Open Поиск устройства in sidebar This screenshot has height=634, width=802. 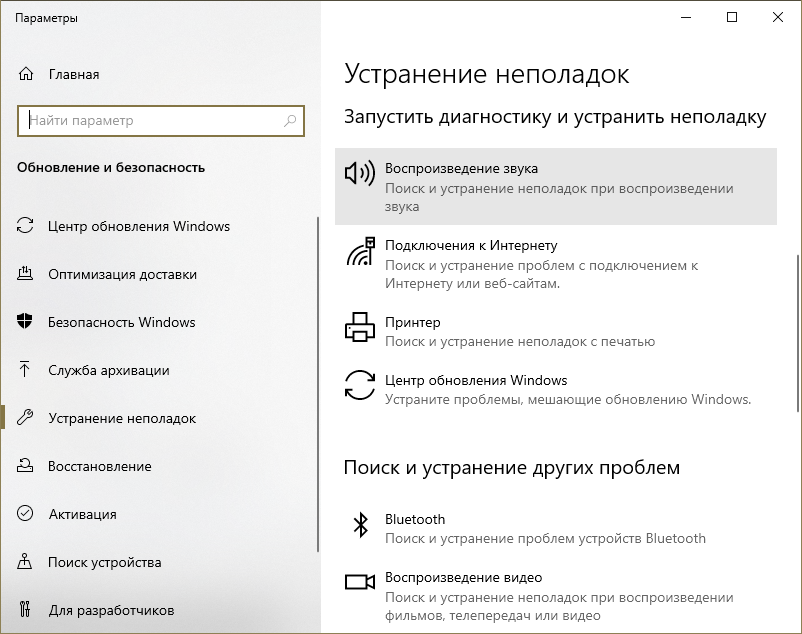[x=104, y=562]
